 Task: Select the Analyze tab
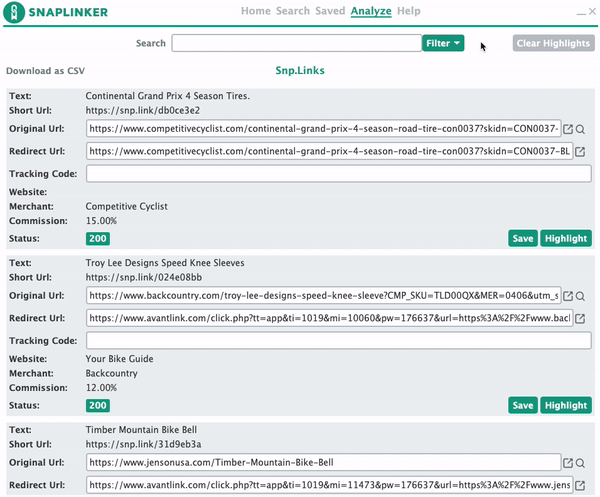coord(371,11)
